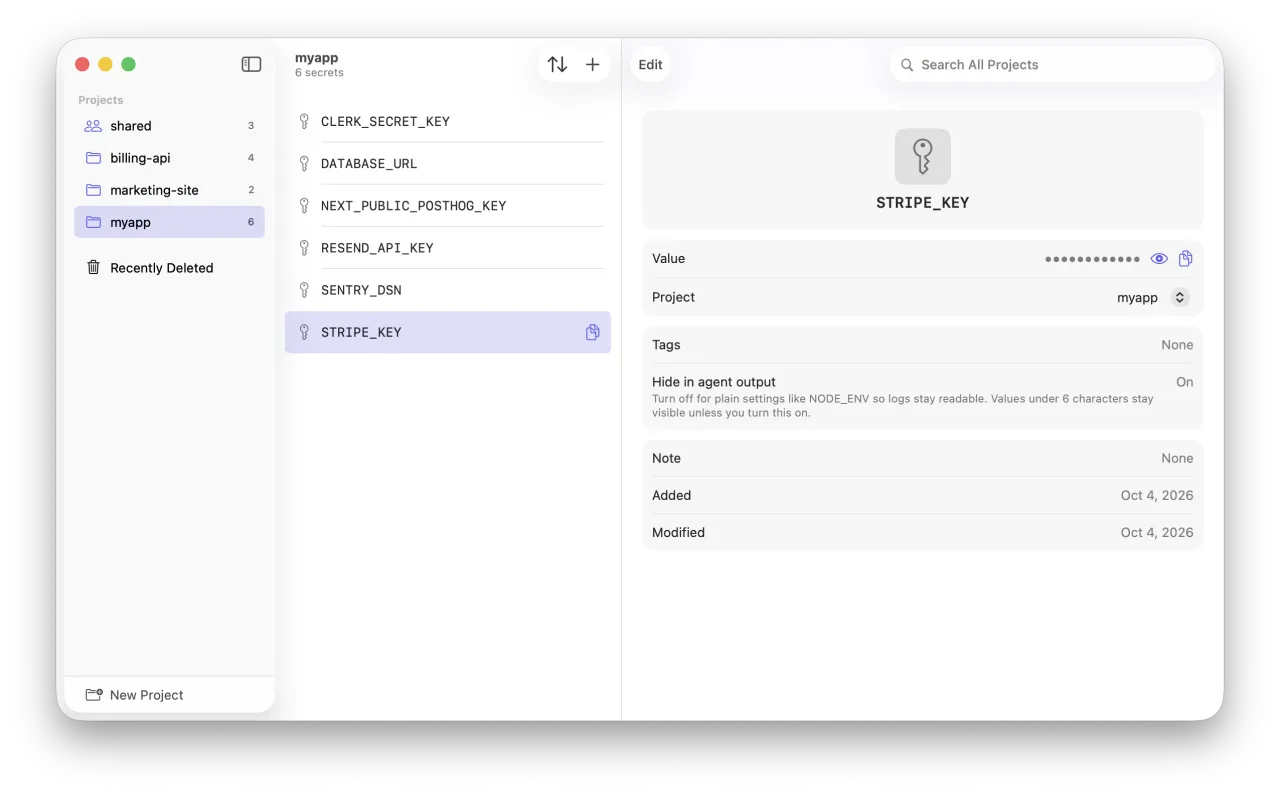Click the New Project folder icon
This screenshot has height=795, width=1280.
click(x=94, y=695)
